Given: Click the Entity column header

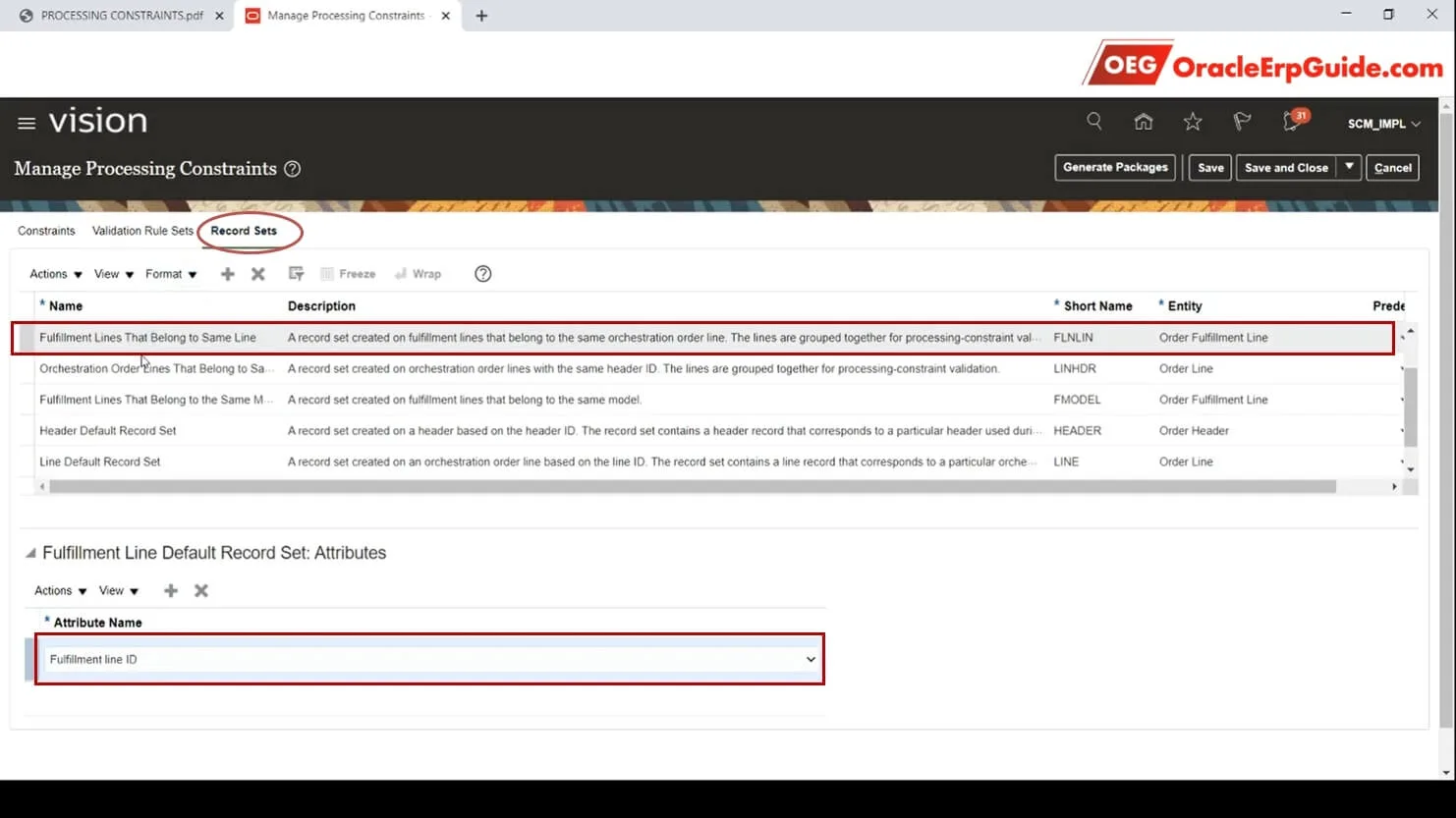Looking at the screenshot, I should click(1184, 306).
